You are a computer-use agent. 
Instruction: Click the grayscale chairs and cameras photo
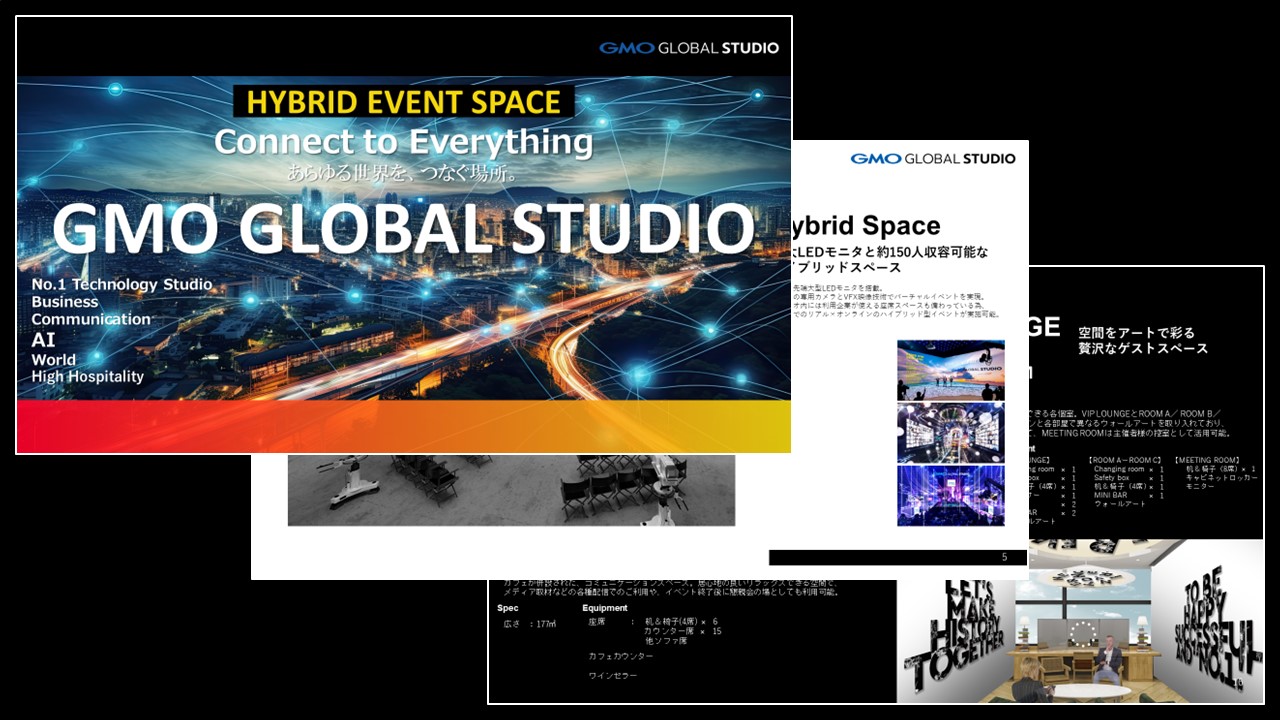click(x=511, y=490)
